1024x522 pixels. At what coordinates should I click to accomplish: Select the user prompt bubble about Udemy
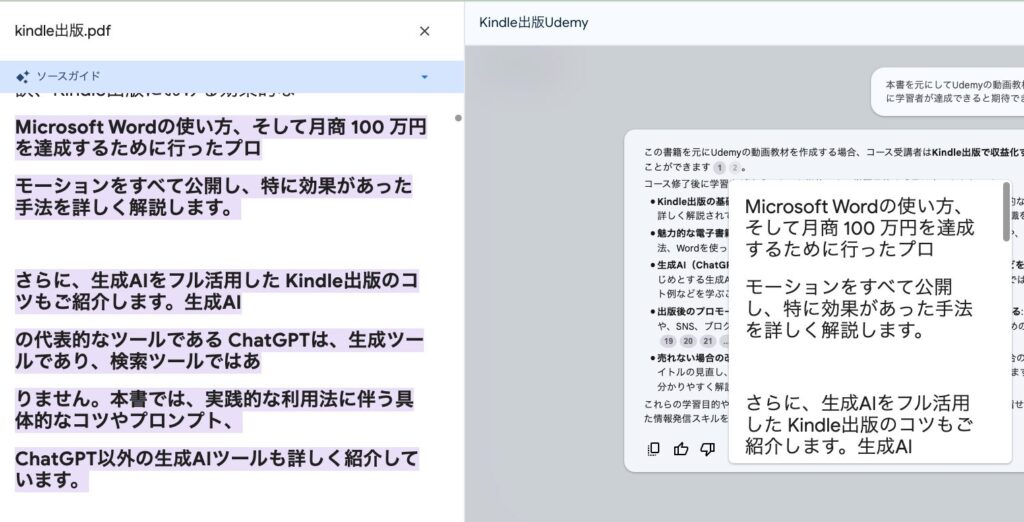[945, 90]
